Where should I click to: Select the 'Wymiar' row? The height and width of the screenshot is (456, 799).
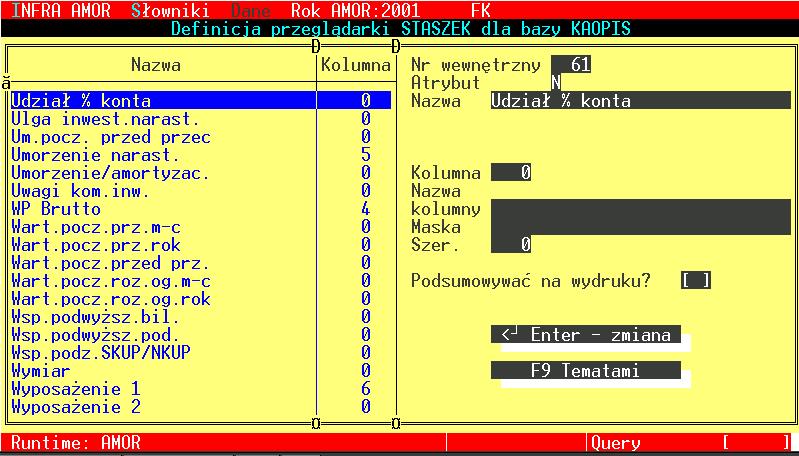point(201,370)
